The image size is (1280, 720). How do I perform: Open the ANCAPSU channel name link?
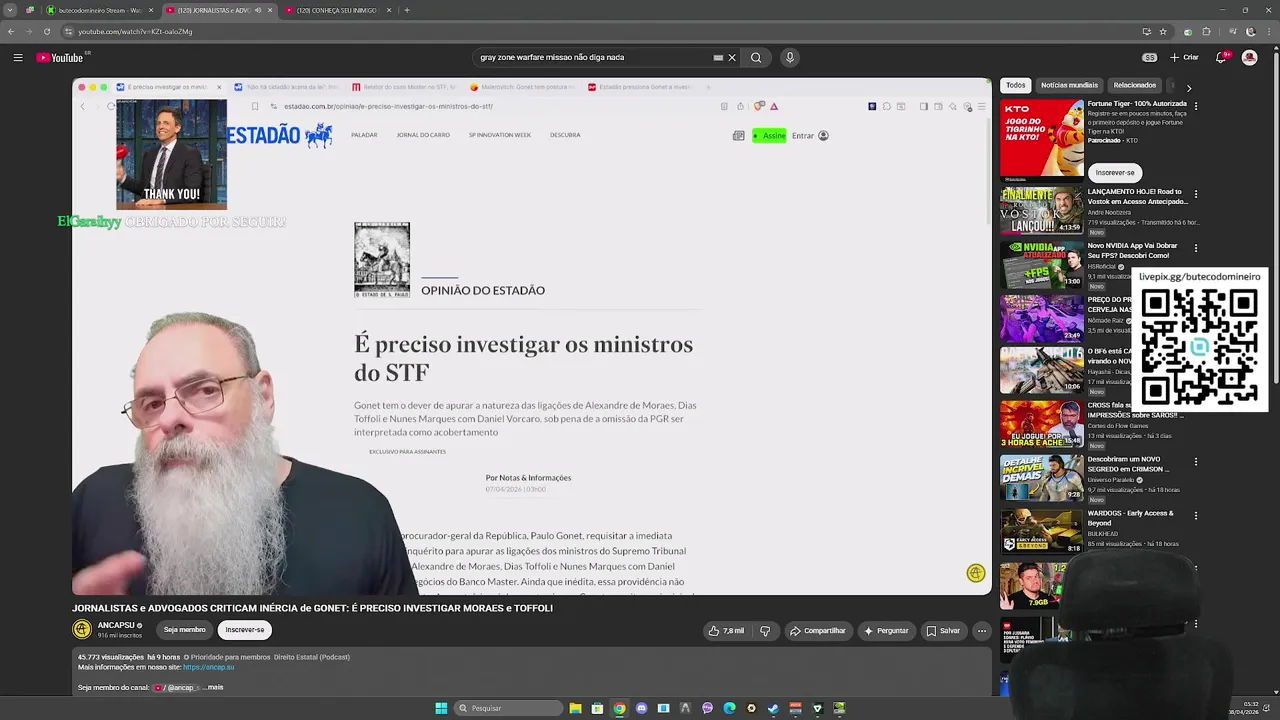116,625
